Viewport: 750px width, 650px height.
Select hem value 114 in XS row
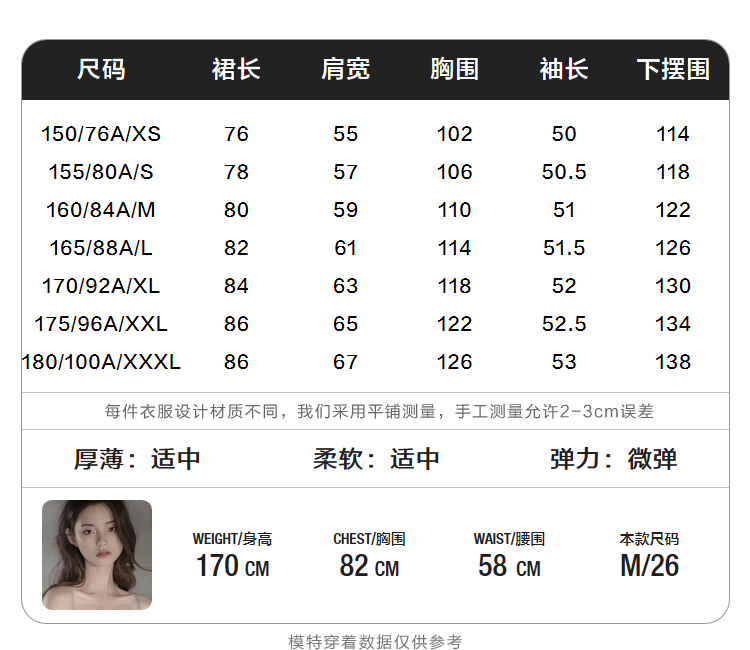click(x=673, y=134)
